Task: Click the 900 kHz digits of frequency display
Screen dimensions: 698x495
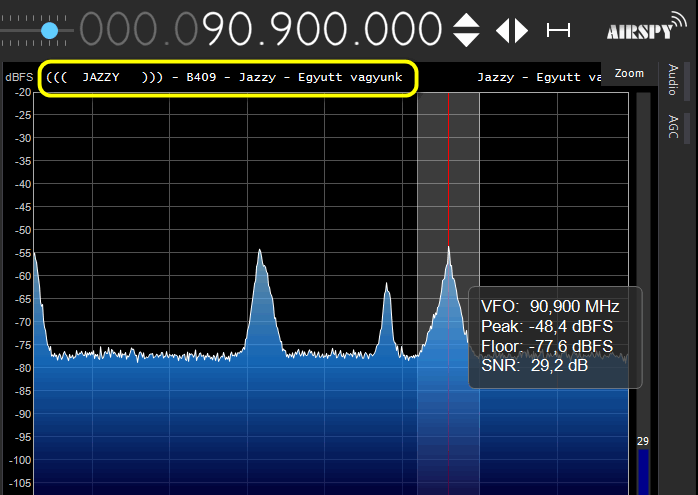Action: (x=308, y=29)
